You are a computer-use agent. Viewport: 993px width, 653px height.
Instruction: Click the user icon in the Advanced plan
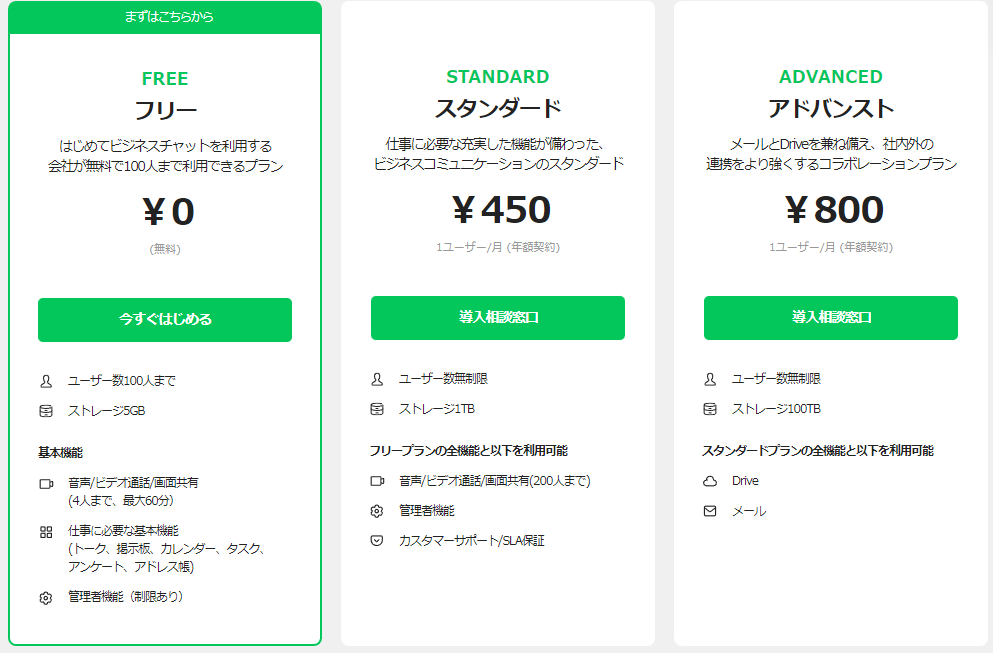click(x=710, y=379)
